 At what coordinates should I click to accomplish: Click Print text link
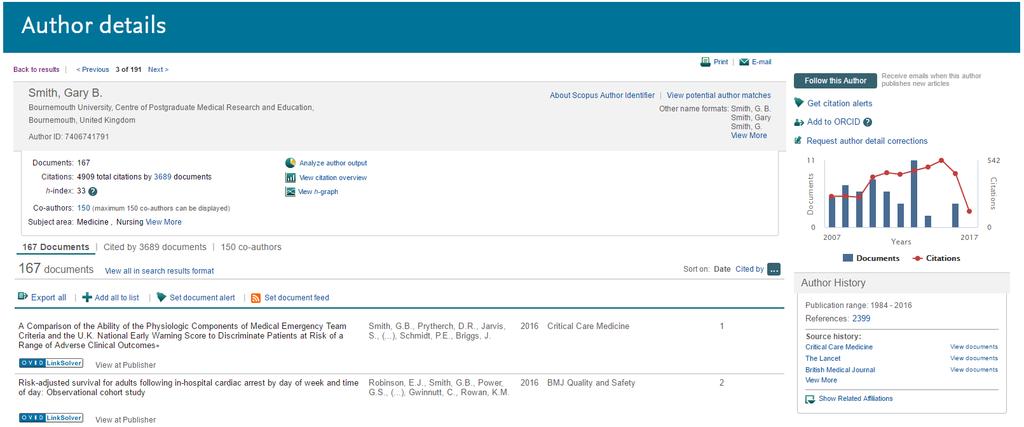pyautogui.click(x=720, y=62)
